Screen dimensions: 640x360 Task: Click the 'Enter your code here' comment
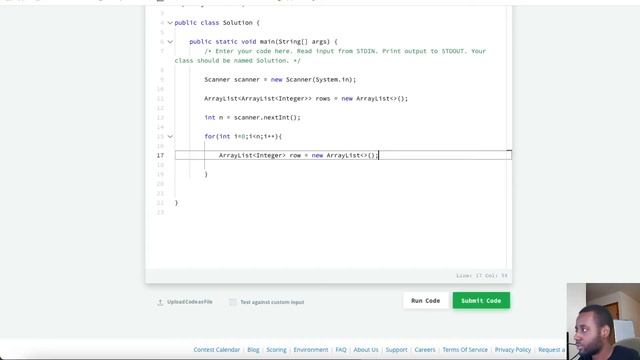click(x=330, y=56)
